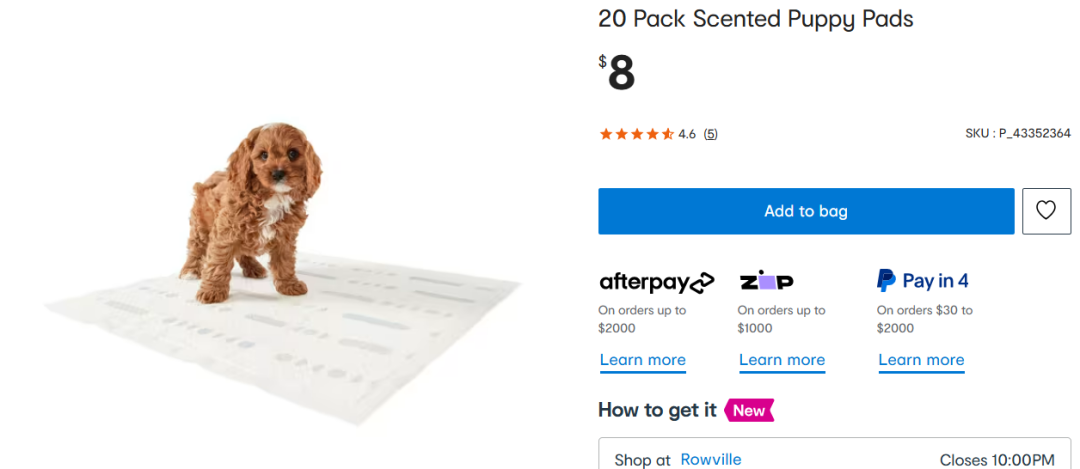Save item with the heart wishlist icon
Image resolution: width=1080 pixels, height=469 pixels.
1046,211
